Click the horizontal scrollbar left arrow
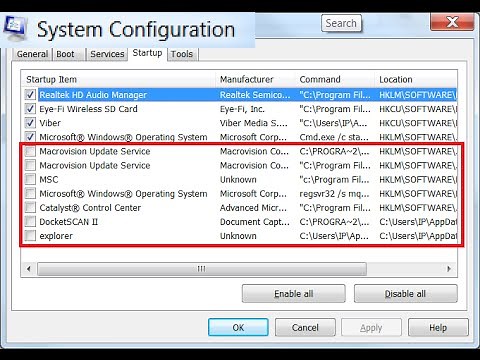 pyautogui.click(x=29, y=269)
